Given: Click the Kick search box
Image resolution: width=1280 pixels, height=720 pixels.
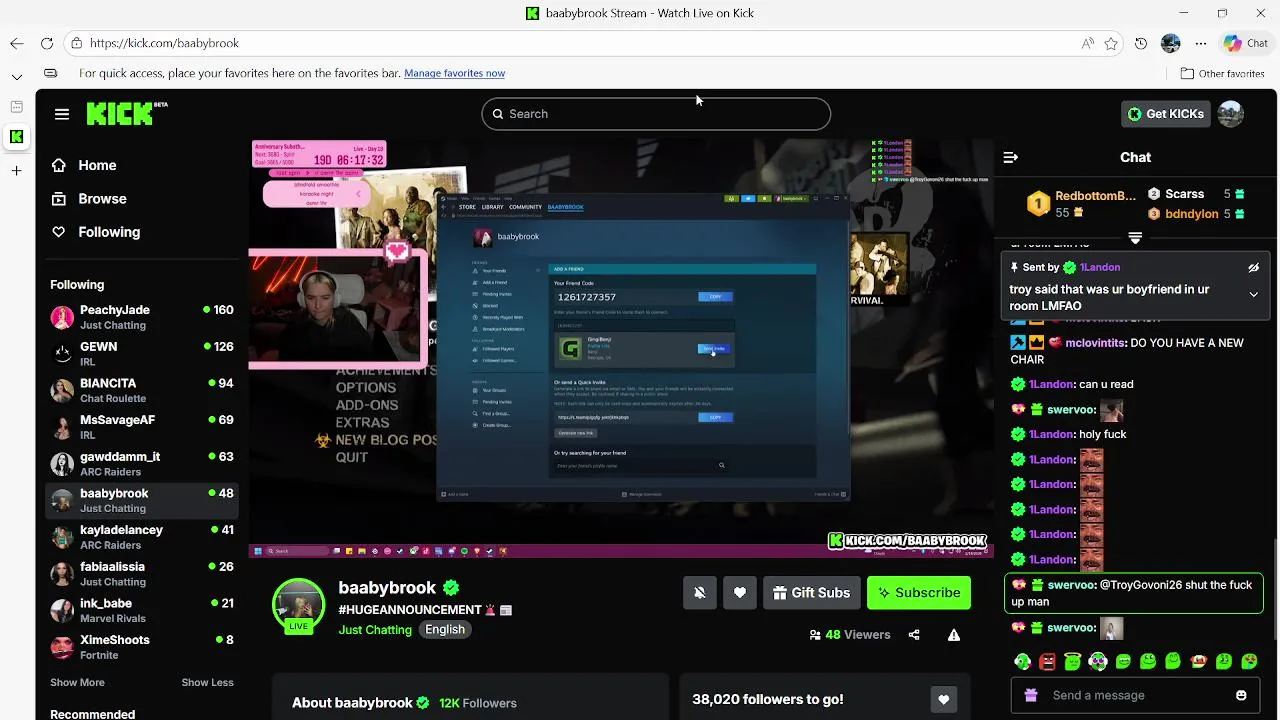Looking at the screenshot, I should [656, 114].
